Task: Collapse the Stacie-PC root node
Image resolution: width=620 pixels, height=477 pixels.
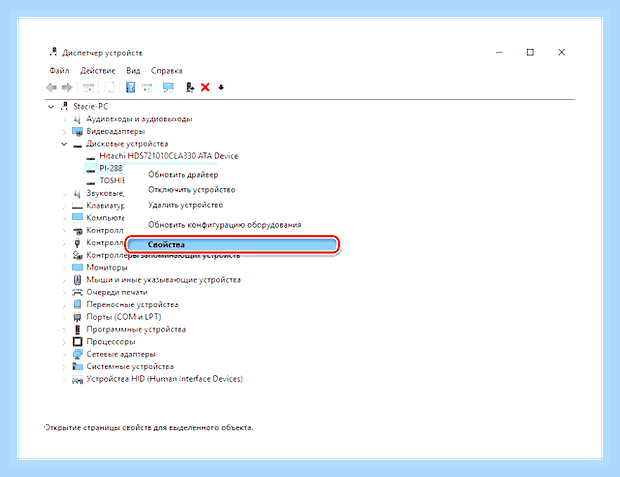Action: (51, 106)
